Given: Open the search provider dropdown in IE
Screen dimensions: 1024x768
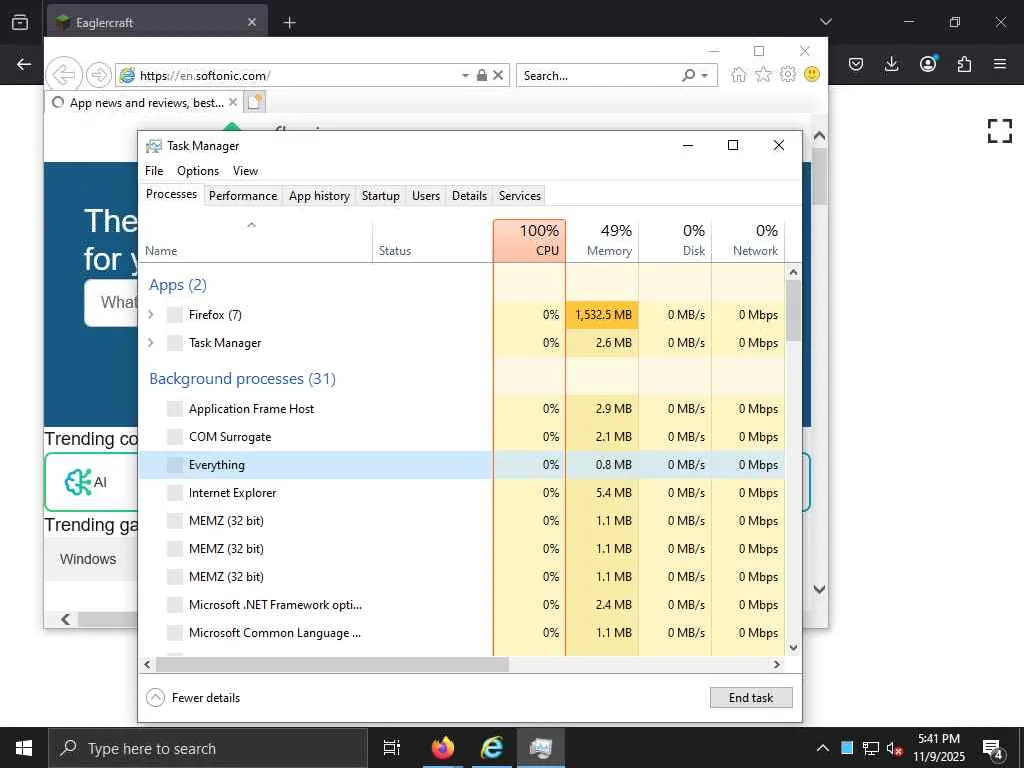Looking at the screenshot, I should click(705, 76).
